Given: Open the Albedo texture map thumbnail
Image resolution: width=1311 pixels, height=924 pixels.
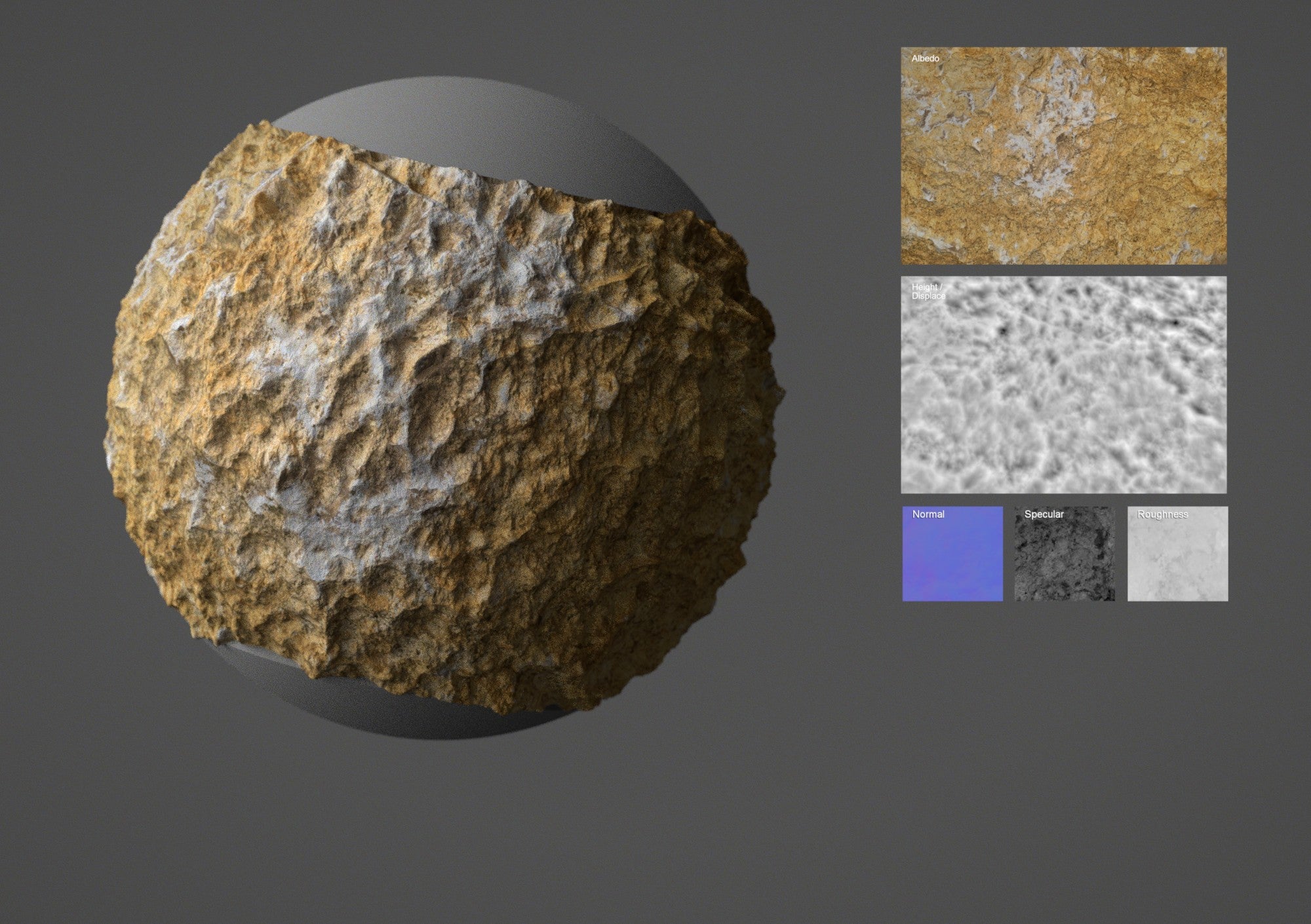Looking at the screenshot, I should coord(1063,155).
